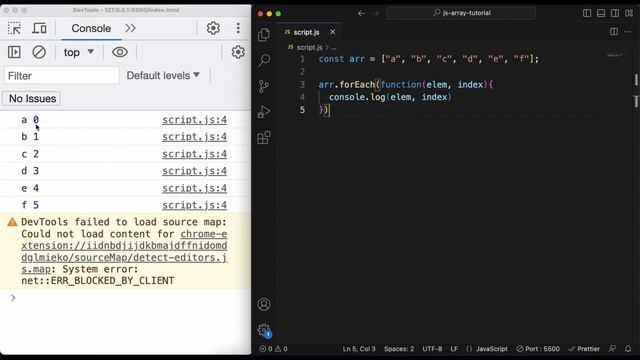Open Default levels log dropdown
Image resolution: width=640 pixels, height=360 pixels.
[163, 75]
